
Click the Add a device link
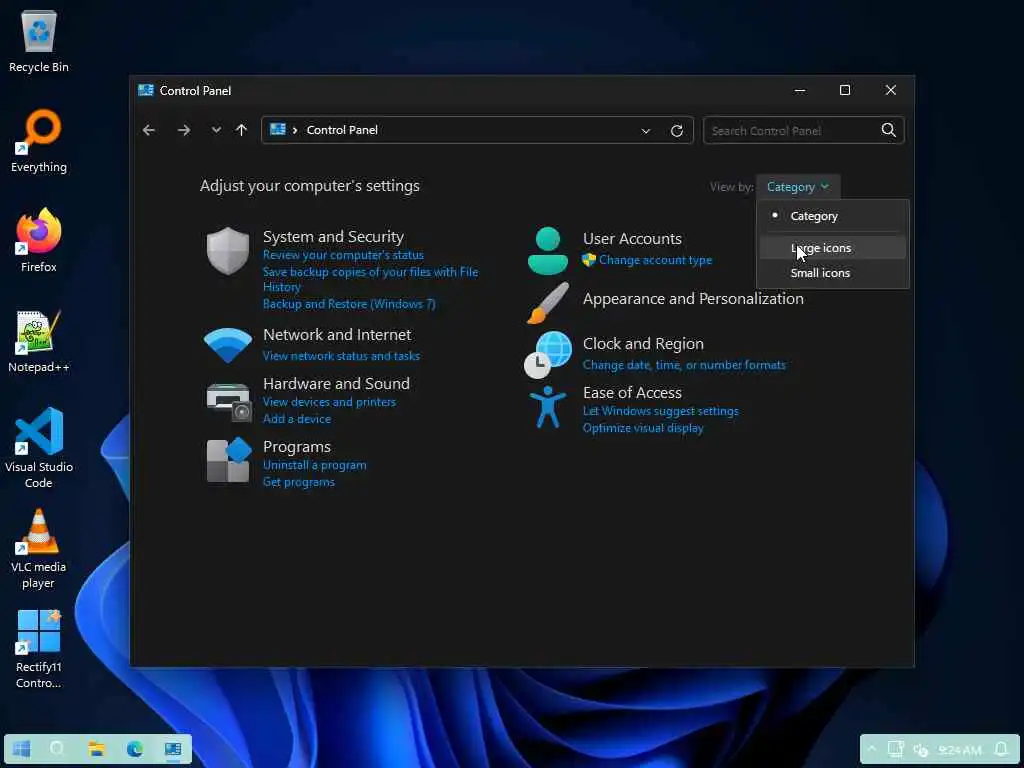[x=296, y=419]
